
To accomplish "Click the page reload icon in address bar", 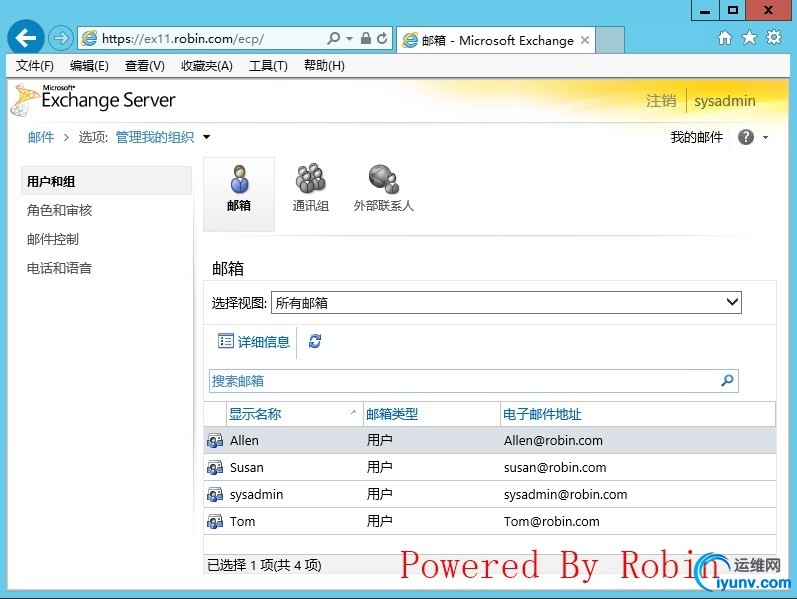I will 382,38.
